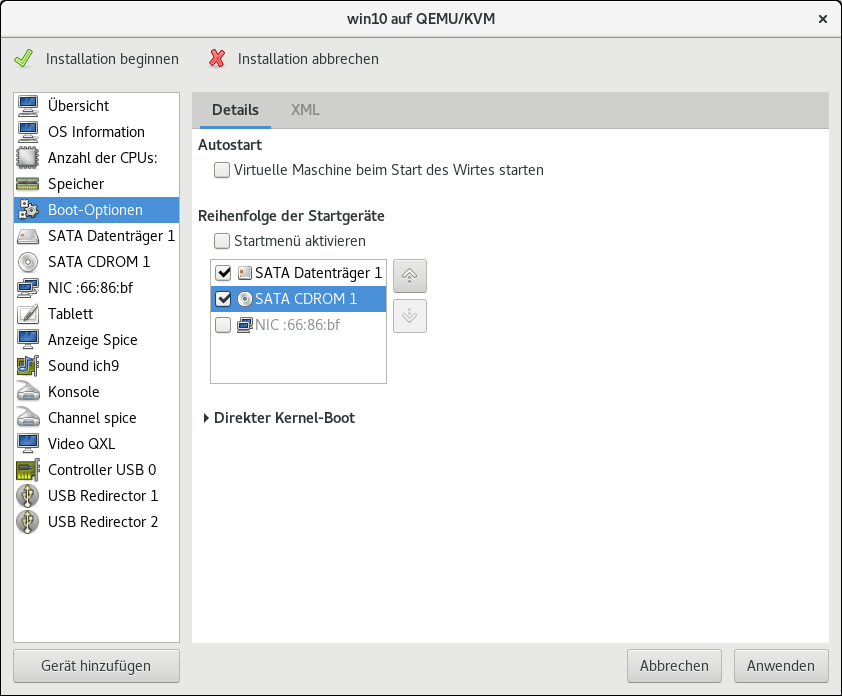Open Tablett entry text
The width and height of the screenshot is (842, 696).
pos(70,314)
